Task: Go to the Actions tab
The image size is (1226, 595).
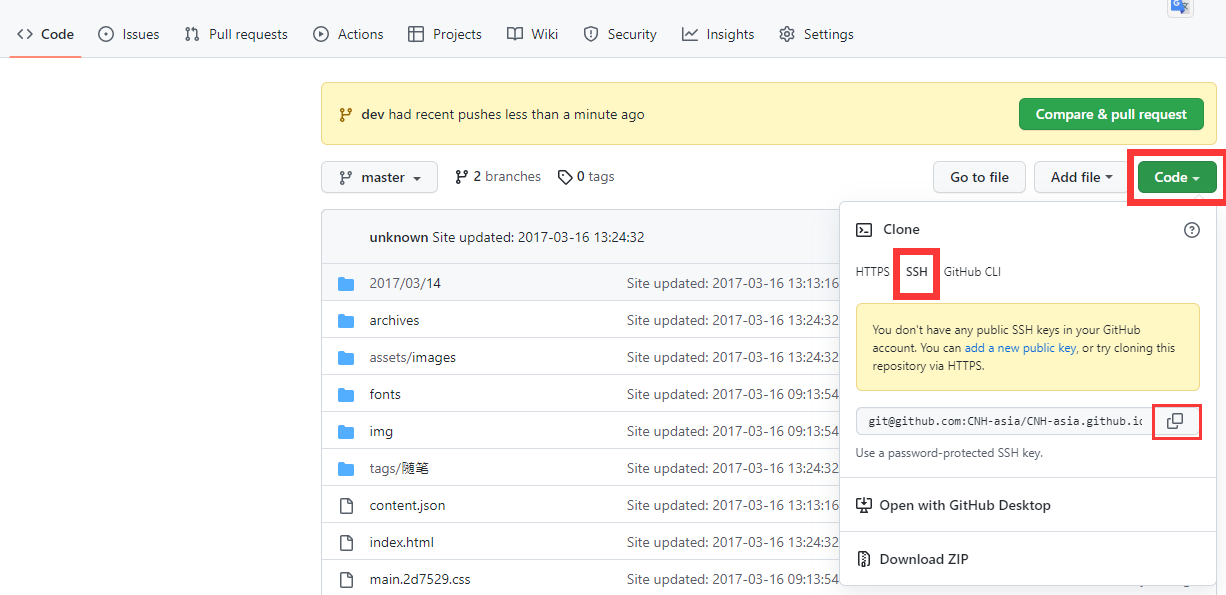Action: click(x=348, y=34)
